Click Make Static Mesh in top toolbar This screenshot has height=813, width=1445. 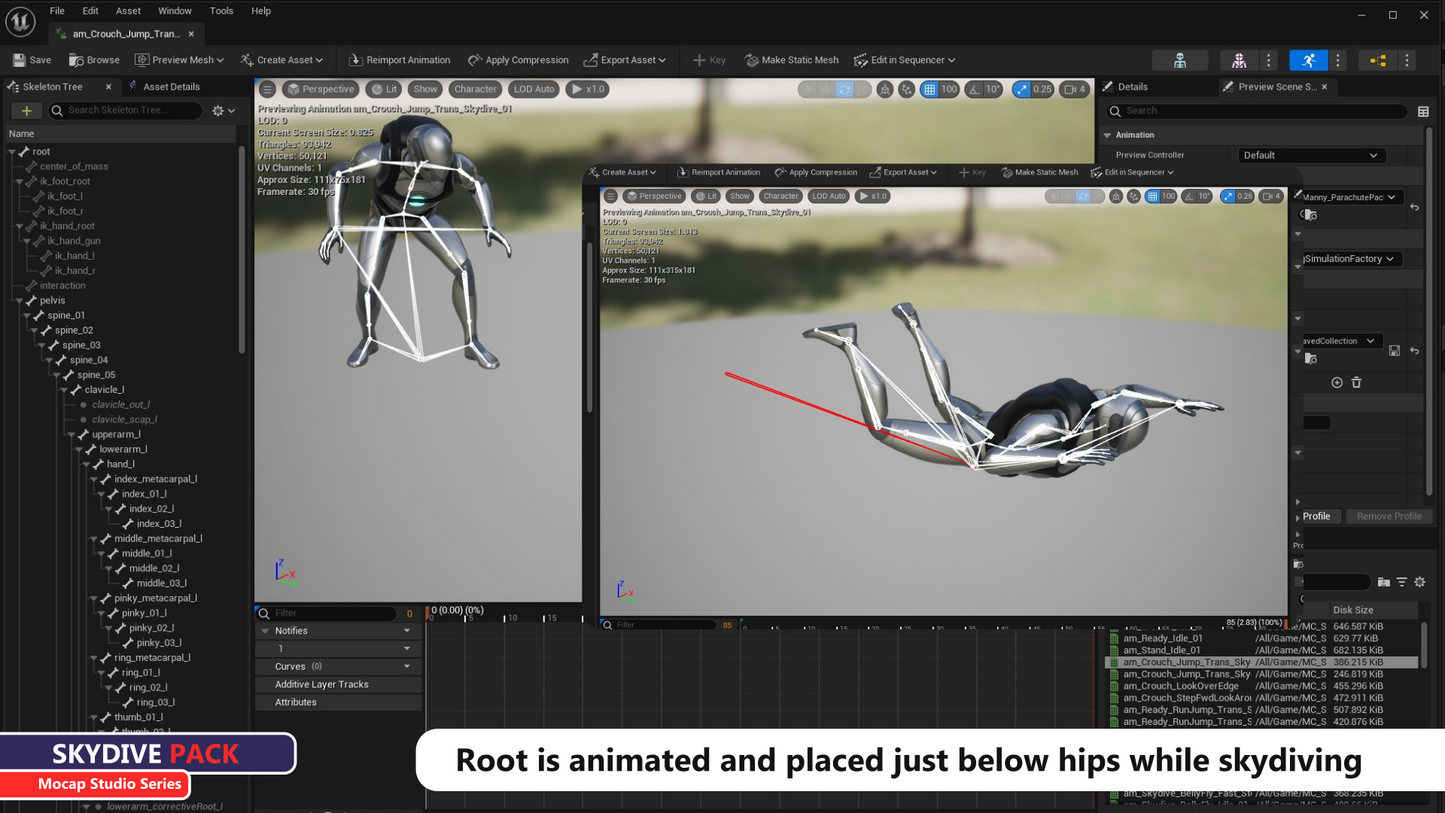pos(791,60)
